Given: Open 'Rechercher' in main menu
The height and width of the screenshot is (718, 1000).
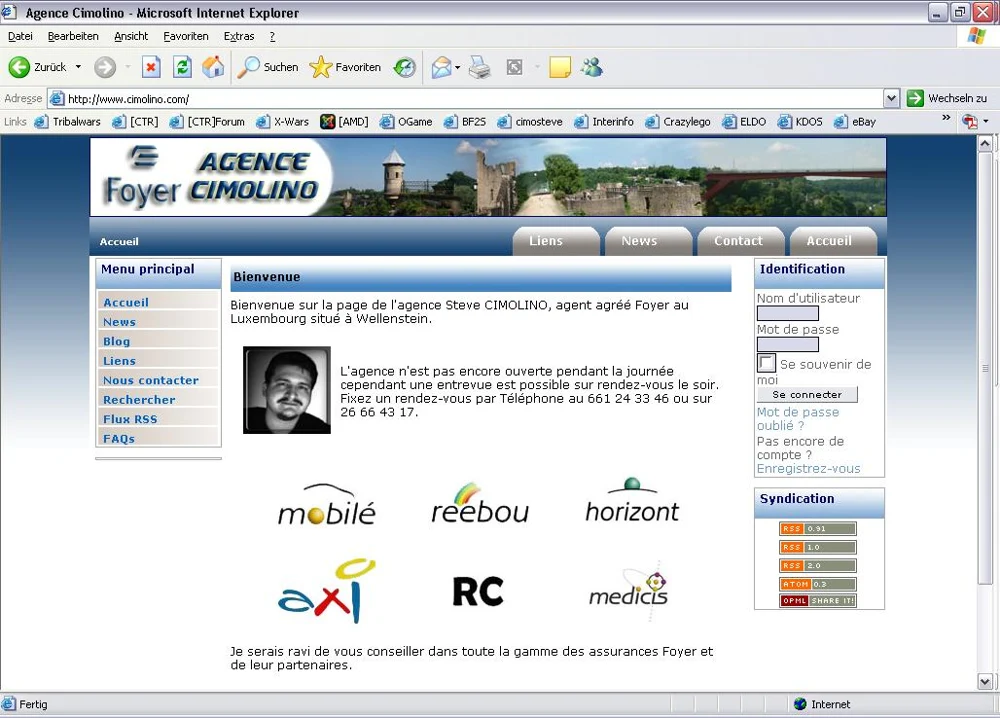Looking at the screenshot, I should pos(158,400).
